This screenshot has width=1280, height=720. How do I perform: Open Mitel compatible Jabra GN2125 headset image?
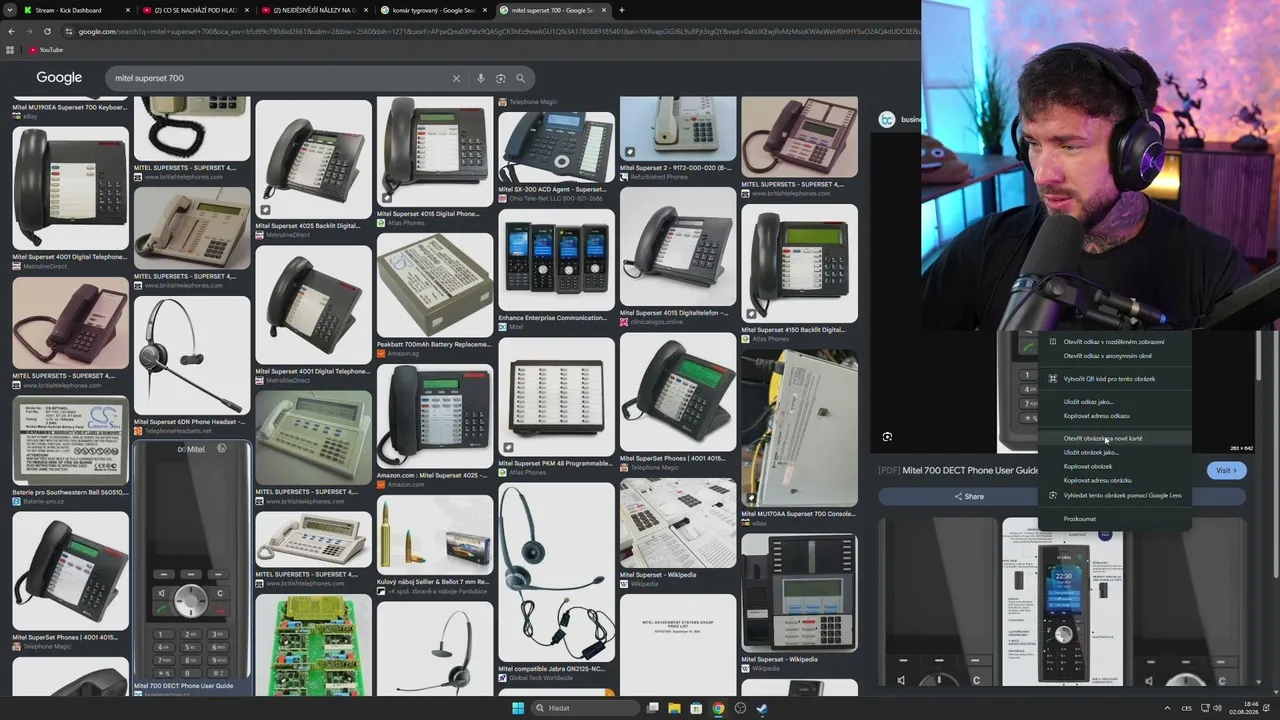(556, 572)
